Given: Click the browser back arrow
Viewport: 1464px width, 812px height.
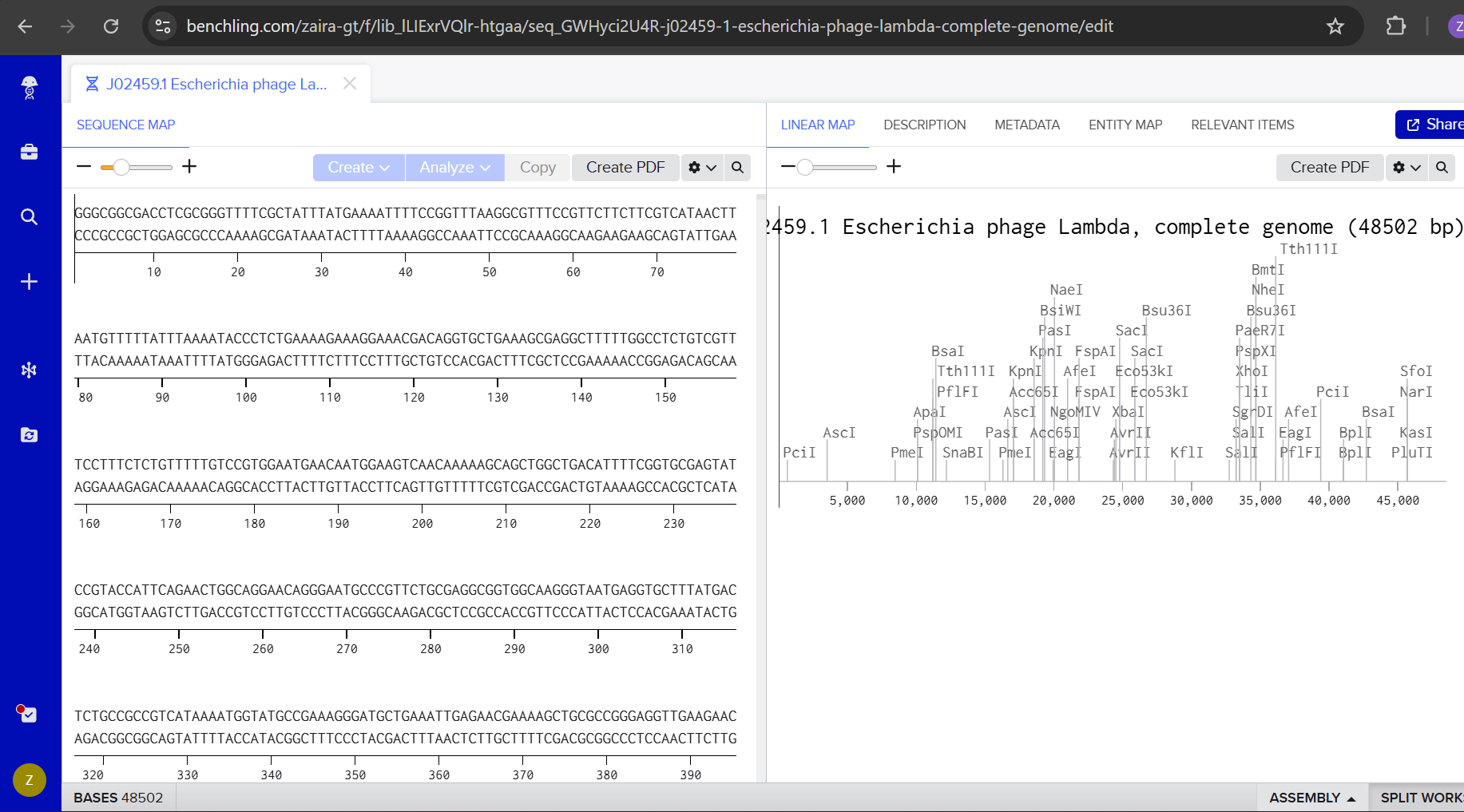Looking at the screenshot, I should (25, 26).
